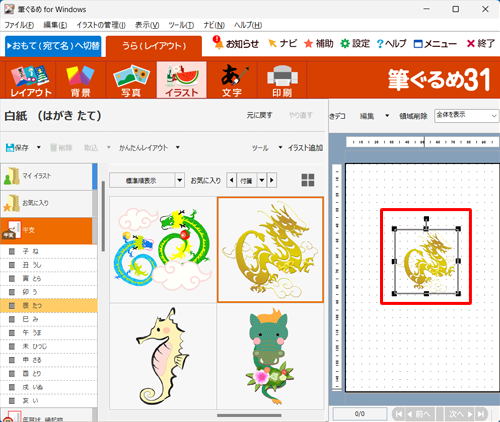
Task: Click the 終了 X icon
Action: (x=471, y=43)
